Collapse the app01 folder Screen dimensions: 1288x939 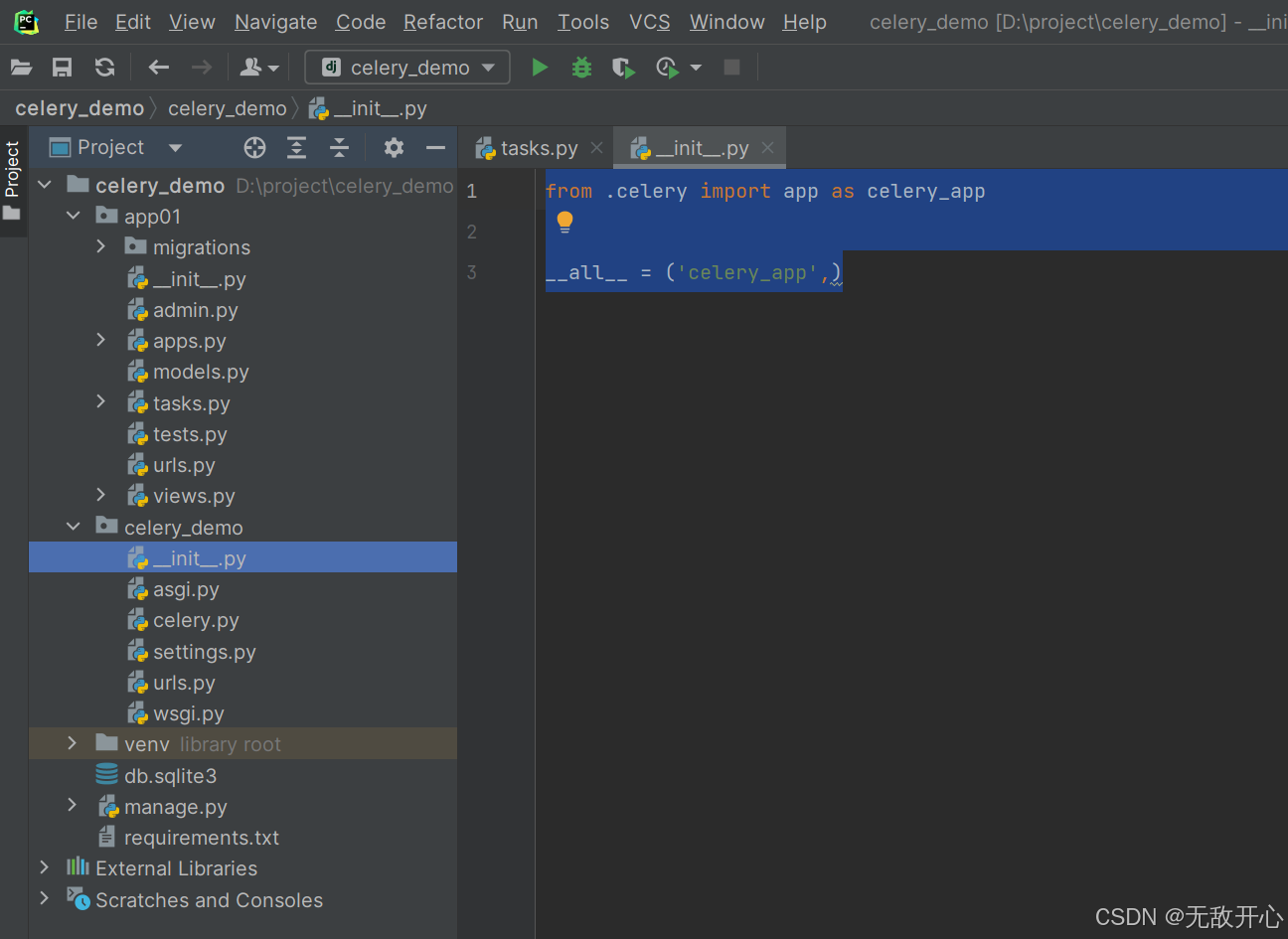click(74, 216)
